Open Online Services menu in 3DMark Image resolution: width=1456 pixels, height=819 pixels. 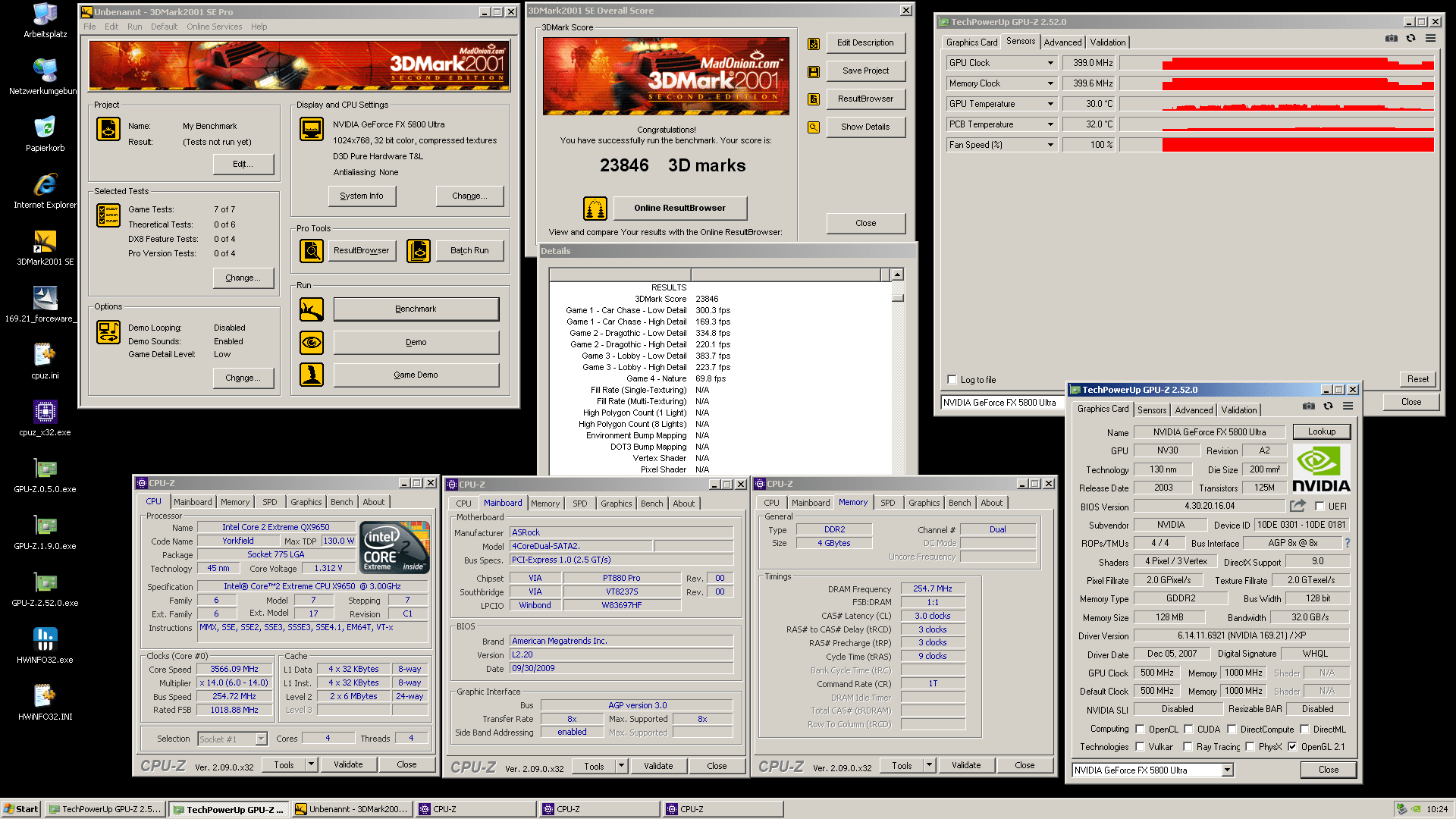214,27
